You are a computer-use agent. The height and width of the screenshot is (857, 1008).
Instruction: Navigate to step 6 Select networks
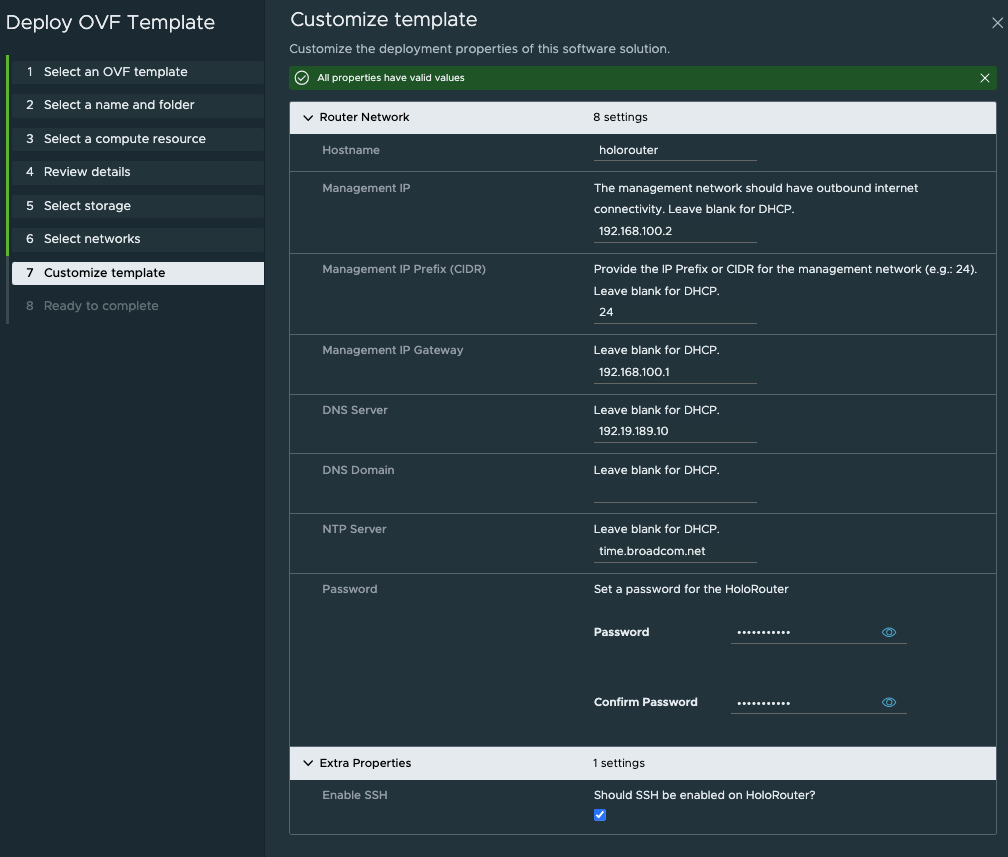[92, 239]
